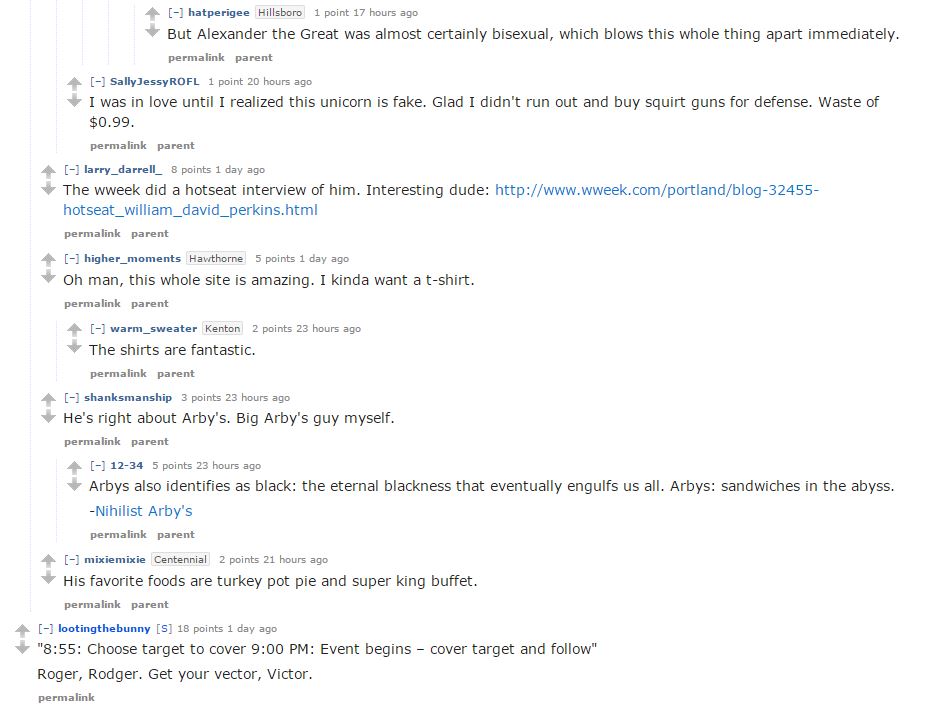Downvote mixiemixie's turkey pot pie comment

click(x=48, y=578)
